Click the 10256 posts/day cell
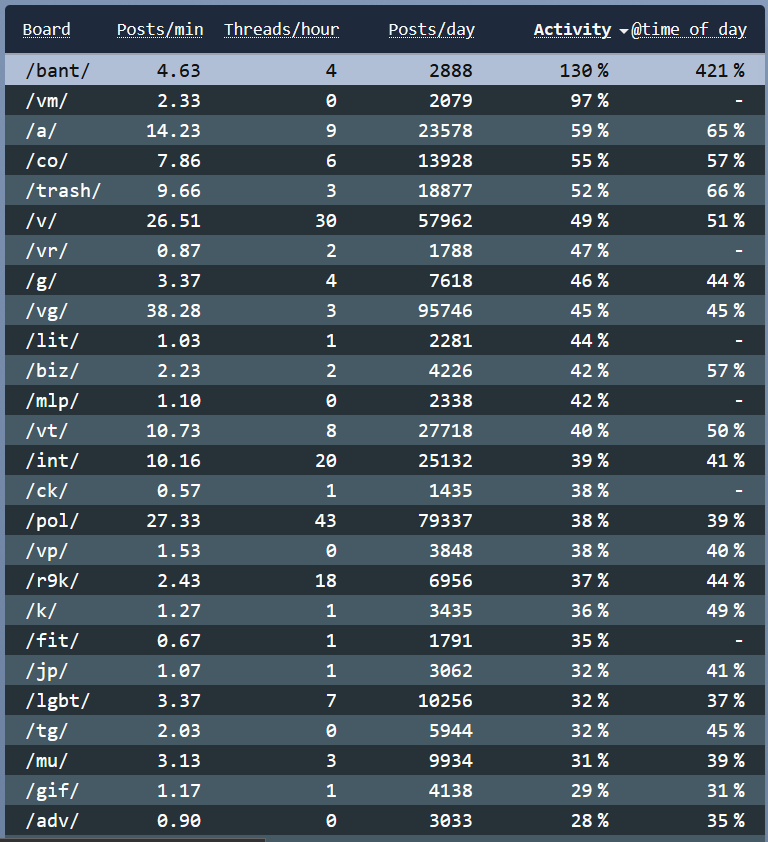The width and height of the screenshot is (768, 842). 446,701
